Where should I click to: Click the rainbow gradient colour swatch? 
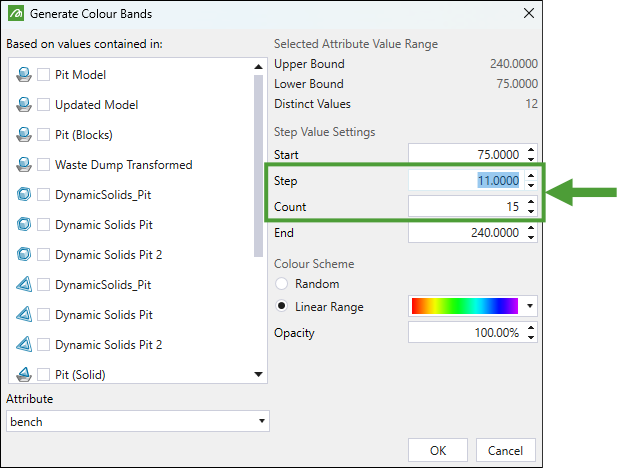[465, 306]
